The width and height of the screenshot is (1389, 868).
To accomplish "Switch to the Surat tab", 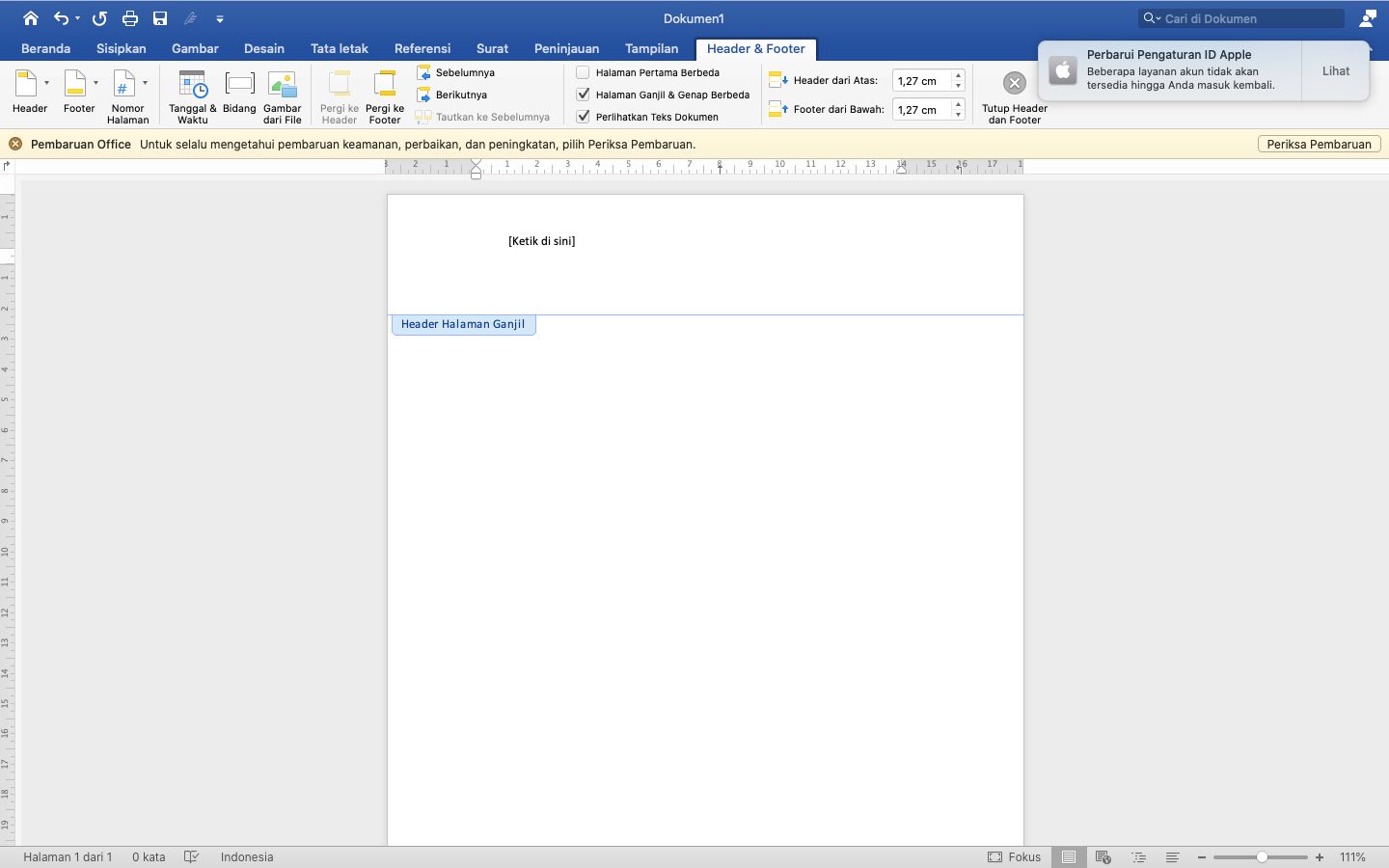I will [492, 48].
